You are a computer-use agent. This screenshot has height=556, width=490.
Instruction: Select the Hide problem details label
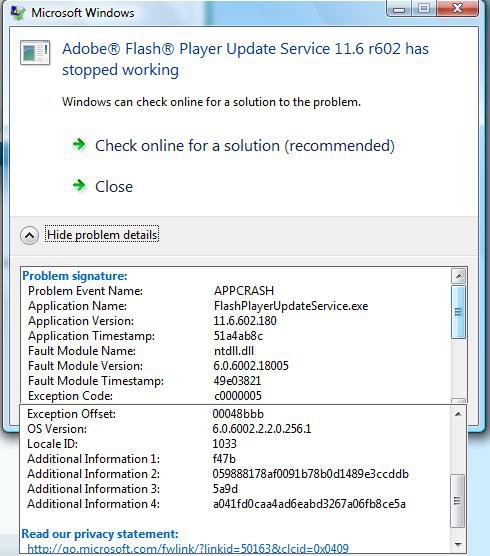coord(102,235)
